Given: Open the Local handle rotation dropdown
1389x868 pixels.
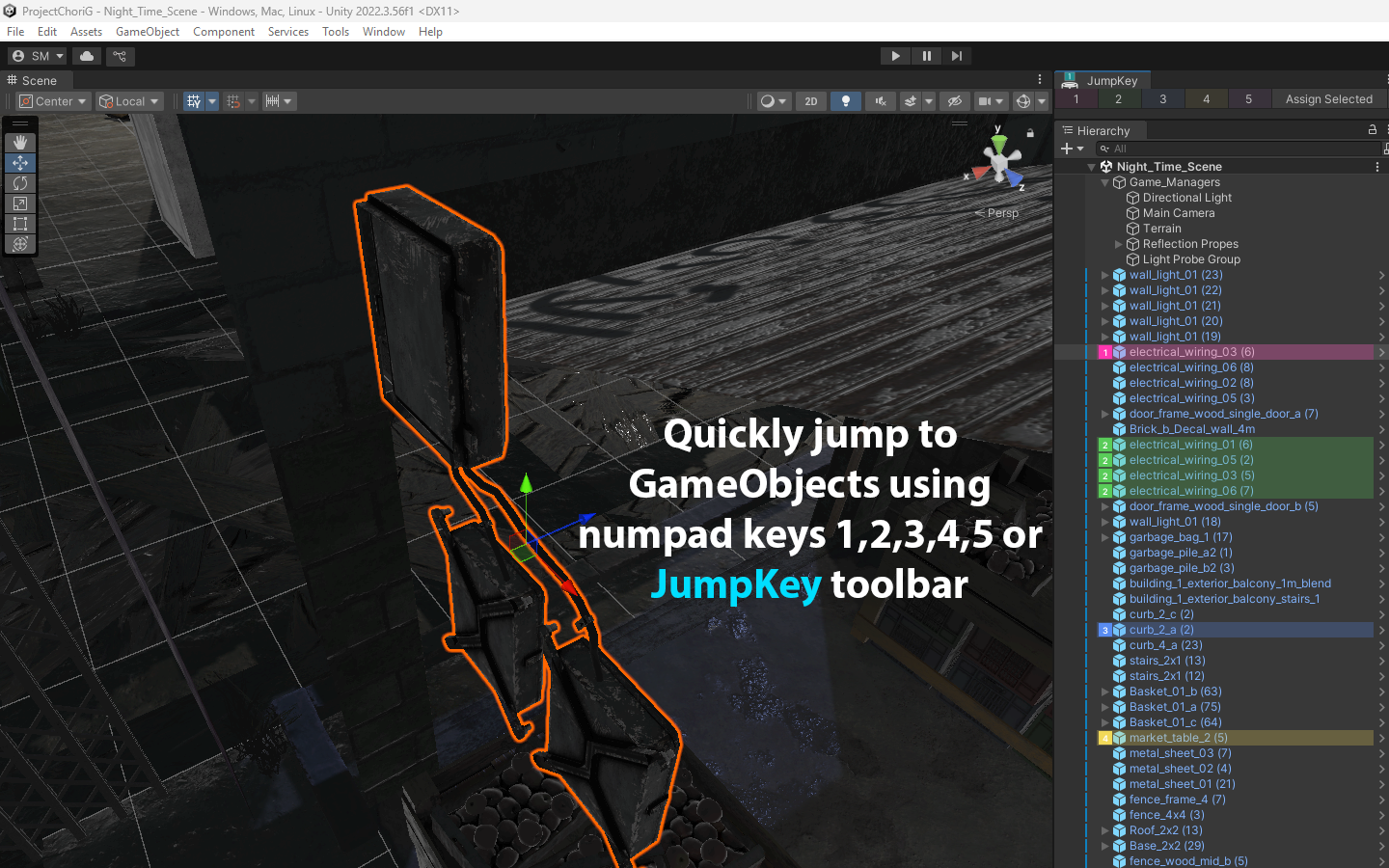Looking at the screenshot, I should coord(129,101).
